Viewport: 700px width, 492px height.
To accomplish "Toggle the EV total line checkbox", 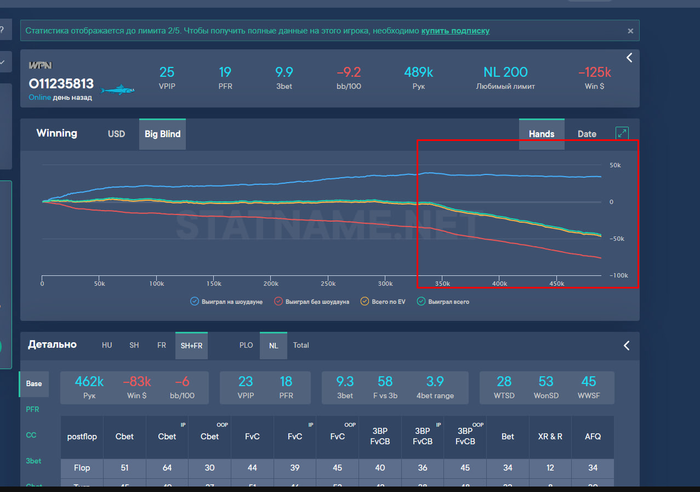I will 365,301.
